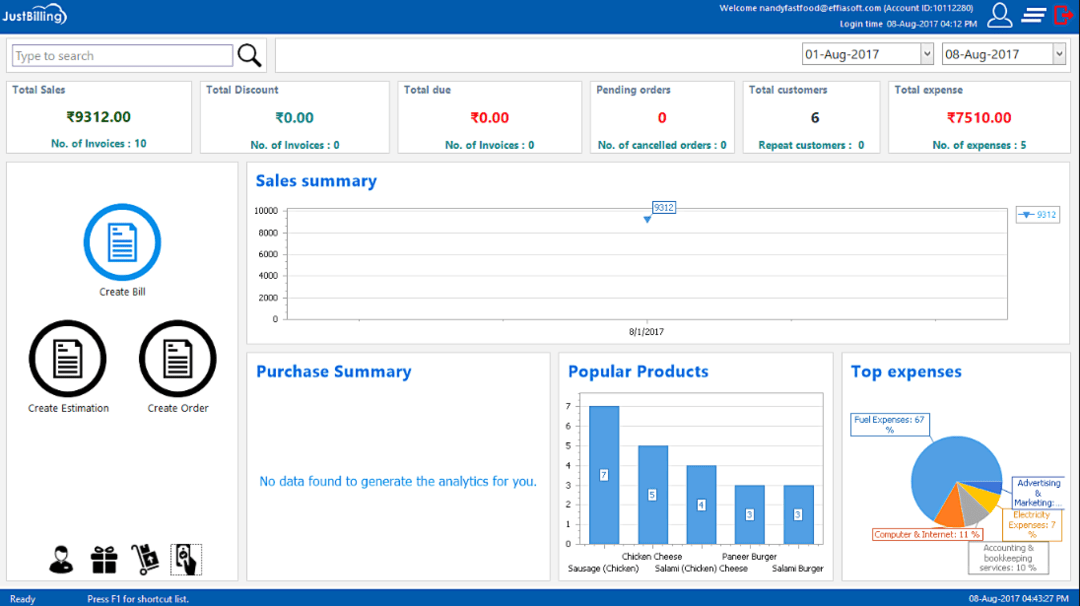Viewport: 1080px width, 606px height.
Task: Log out using the red exit icon
Action: click(1063, 15)
